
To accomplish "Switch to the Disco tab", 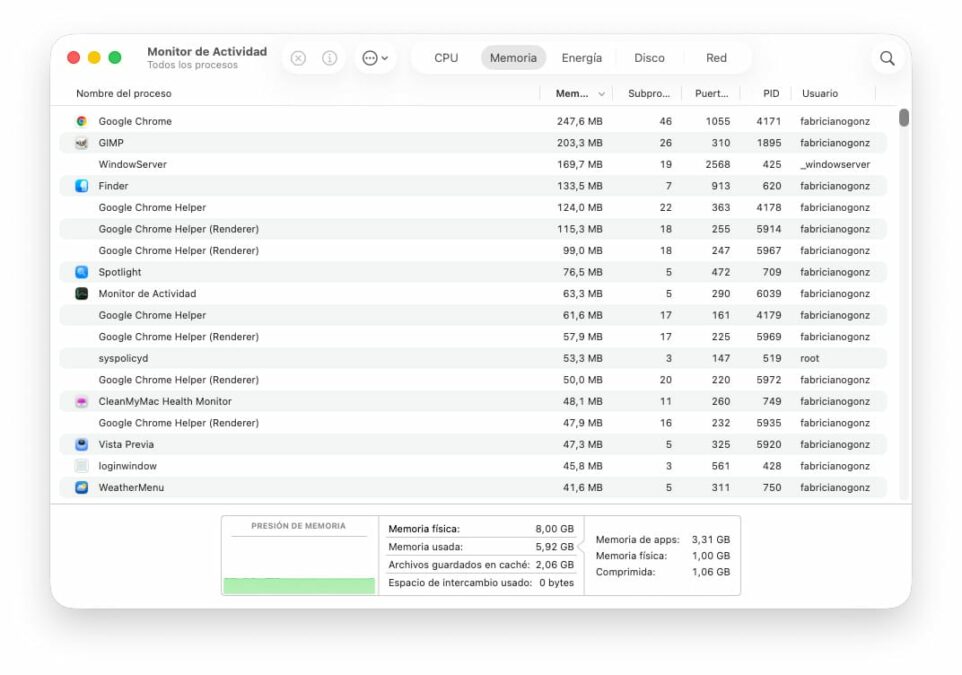I will tap(649, 58).
